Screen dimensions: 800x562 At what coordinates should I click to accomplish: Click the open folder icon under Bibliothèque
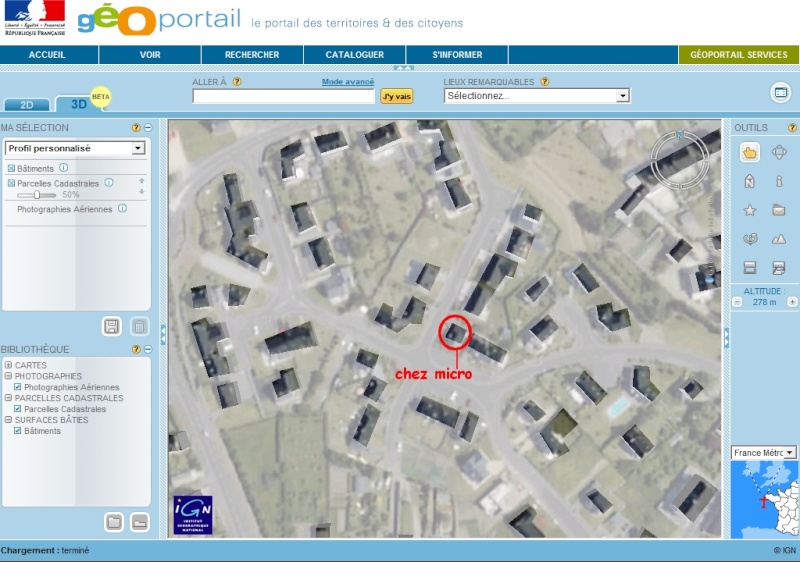139,522
